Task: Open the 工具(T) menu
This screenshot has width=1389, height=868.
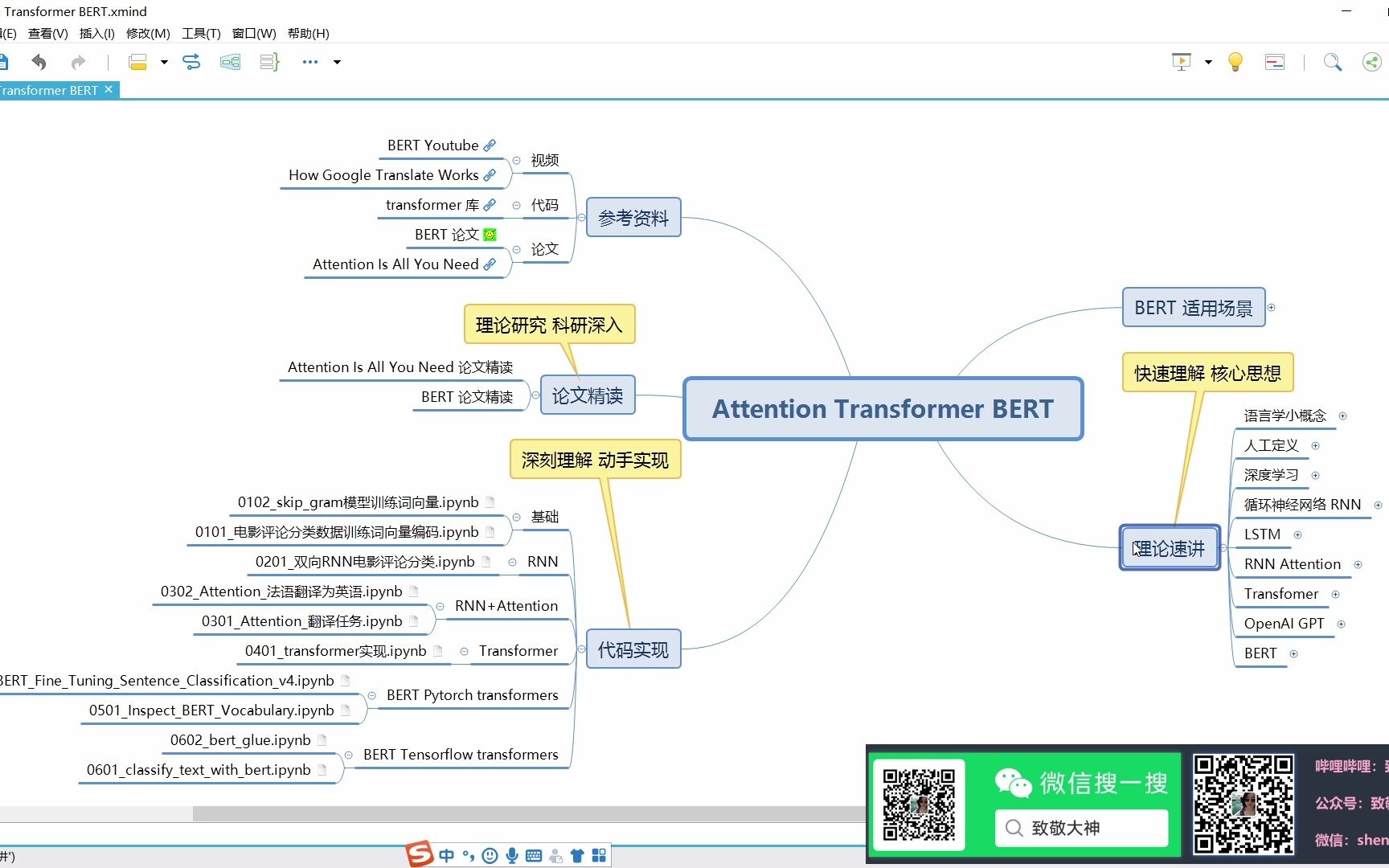Action: pyautogui.click(x=201, y=33)
